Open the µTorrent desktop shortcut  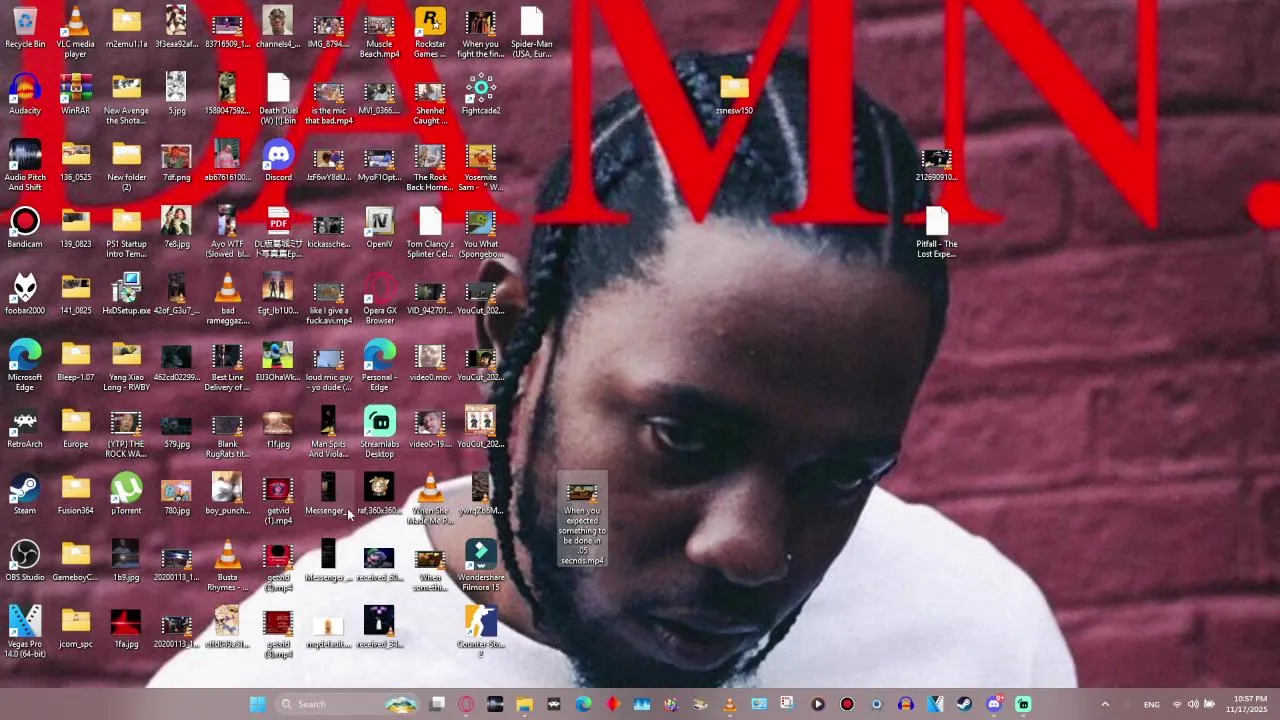point(126,495)
